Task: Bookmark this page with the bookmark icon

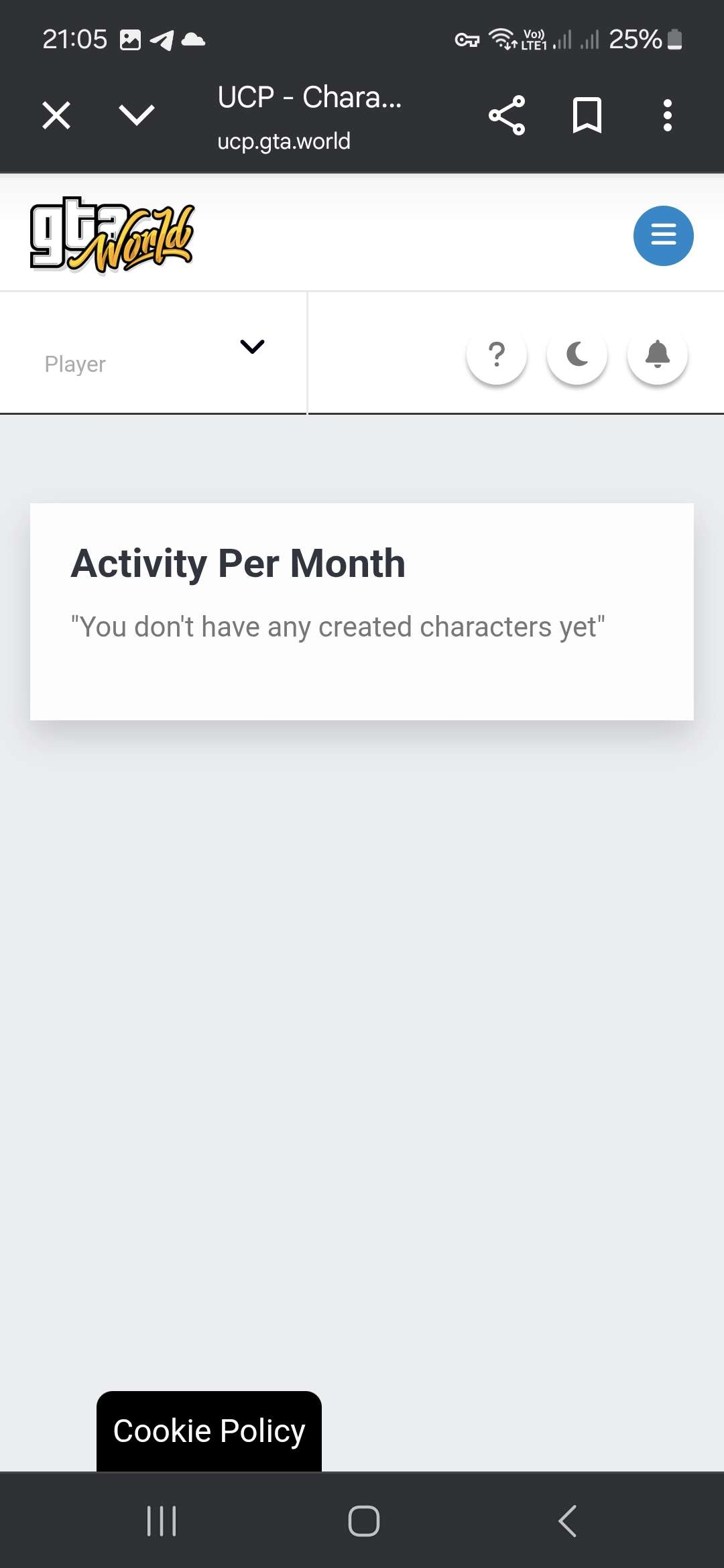Action: [x=587, y=115]
